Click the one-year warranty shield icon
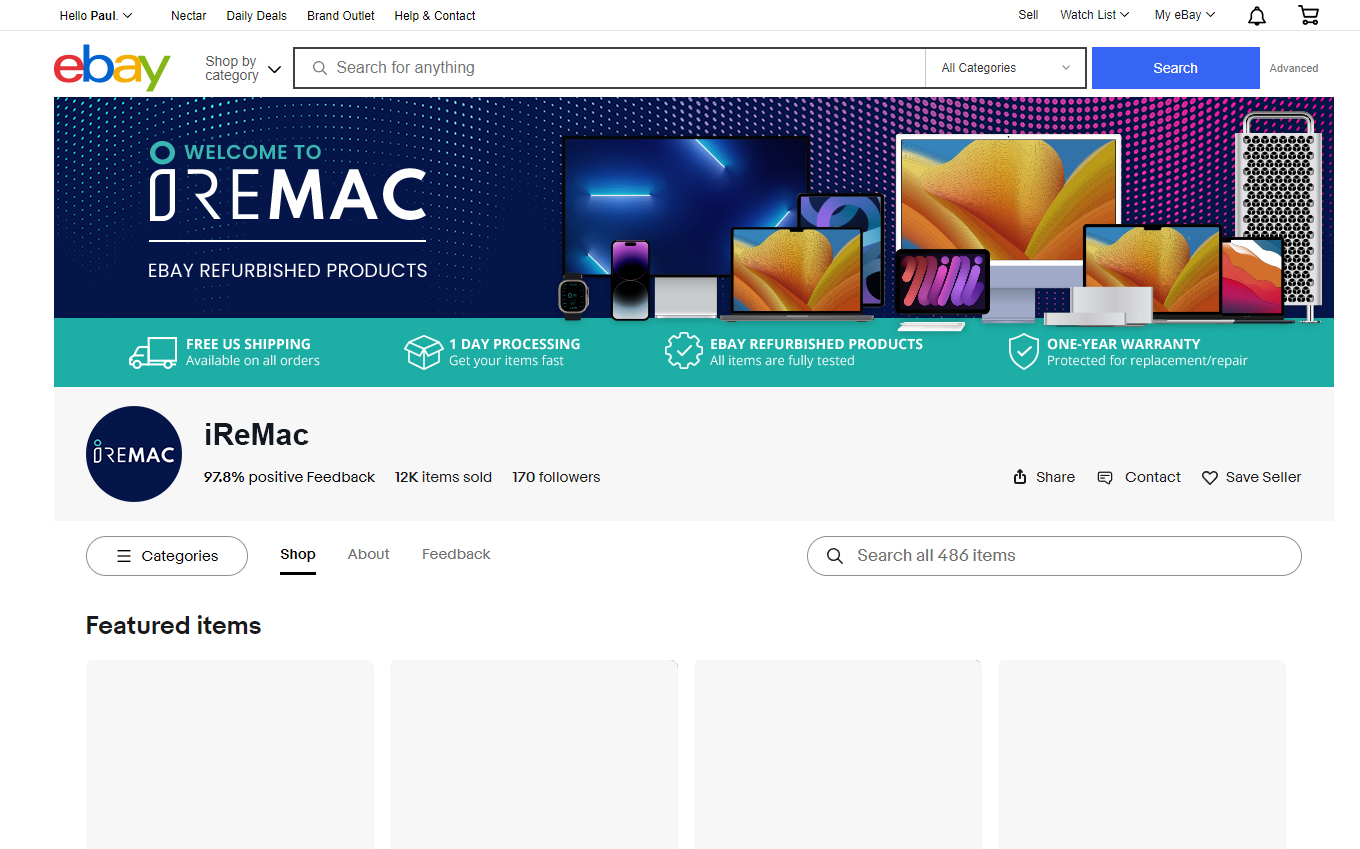Viewport: 1360px width, 849px height. [x=1023, y=352]
